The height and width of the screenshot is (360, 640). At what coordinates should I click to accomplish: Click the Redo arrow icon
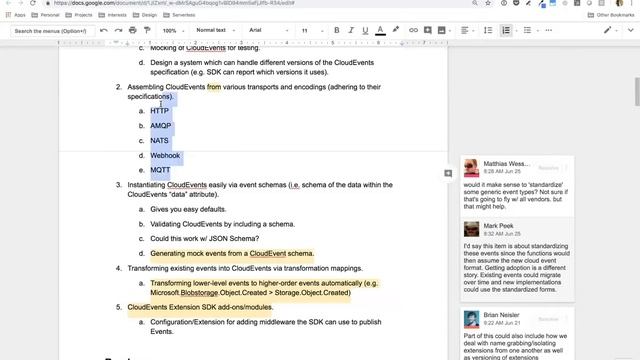(x=118, y=30)
